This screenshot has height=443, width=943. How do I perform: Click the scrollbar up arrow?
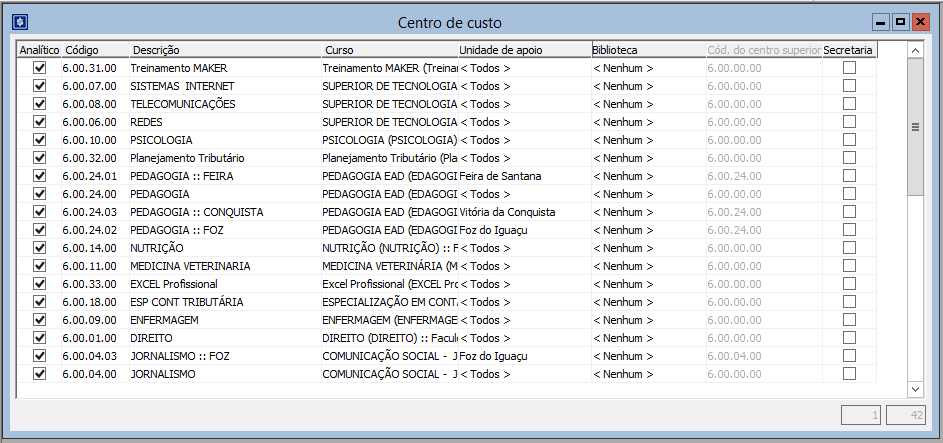(x=915, y=48)
